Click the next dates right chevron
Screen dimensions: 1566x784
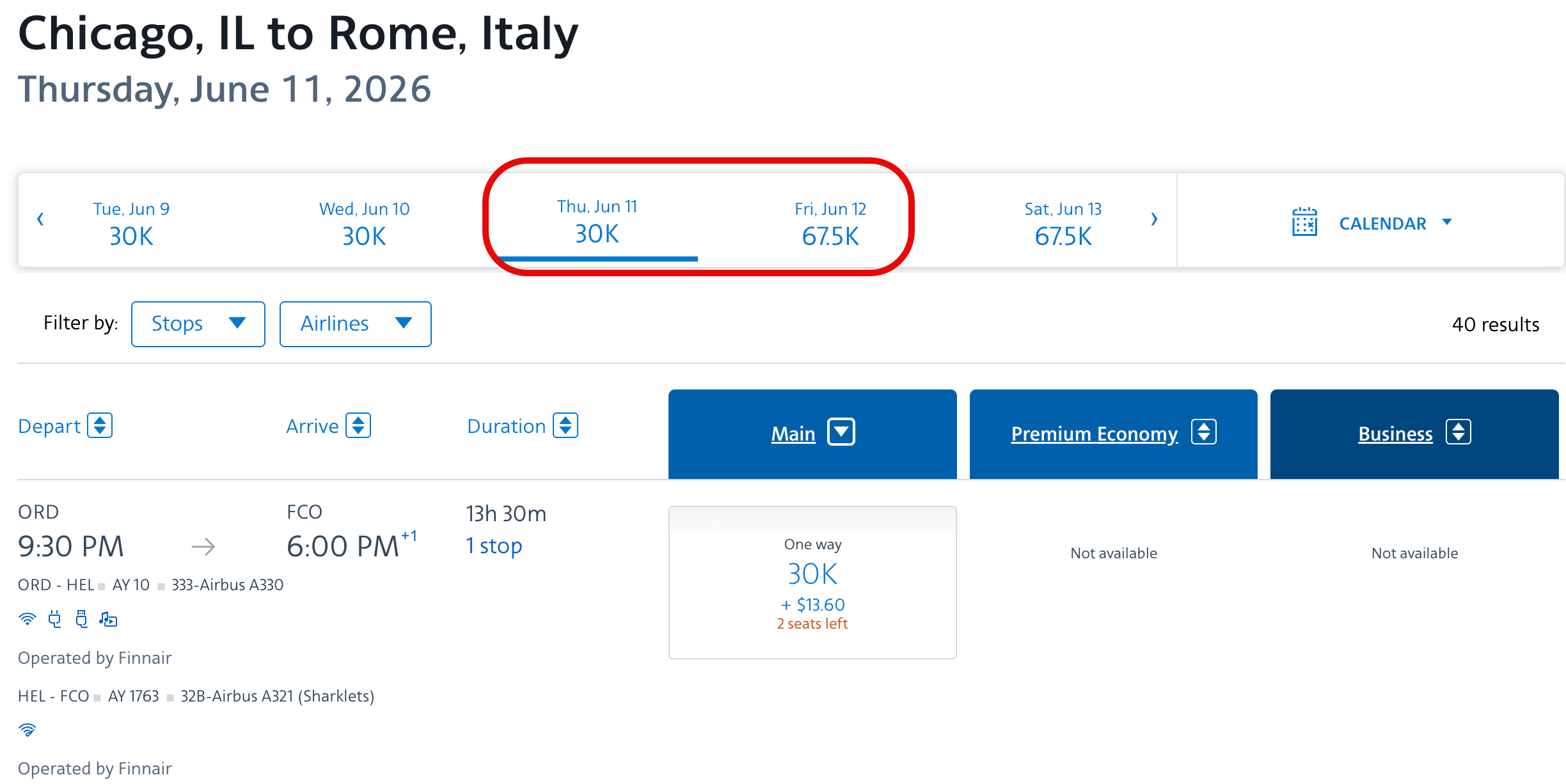[1154, 219]
